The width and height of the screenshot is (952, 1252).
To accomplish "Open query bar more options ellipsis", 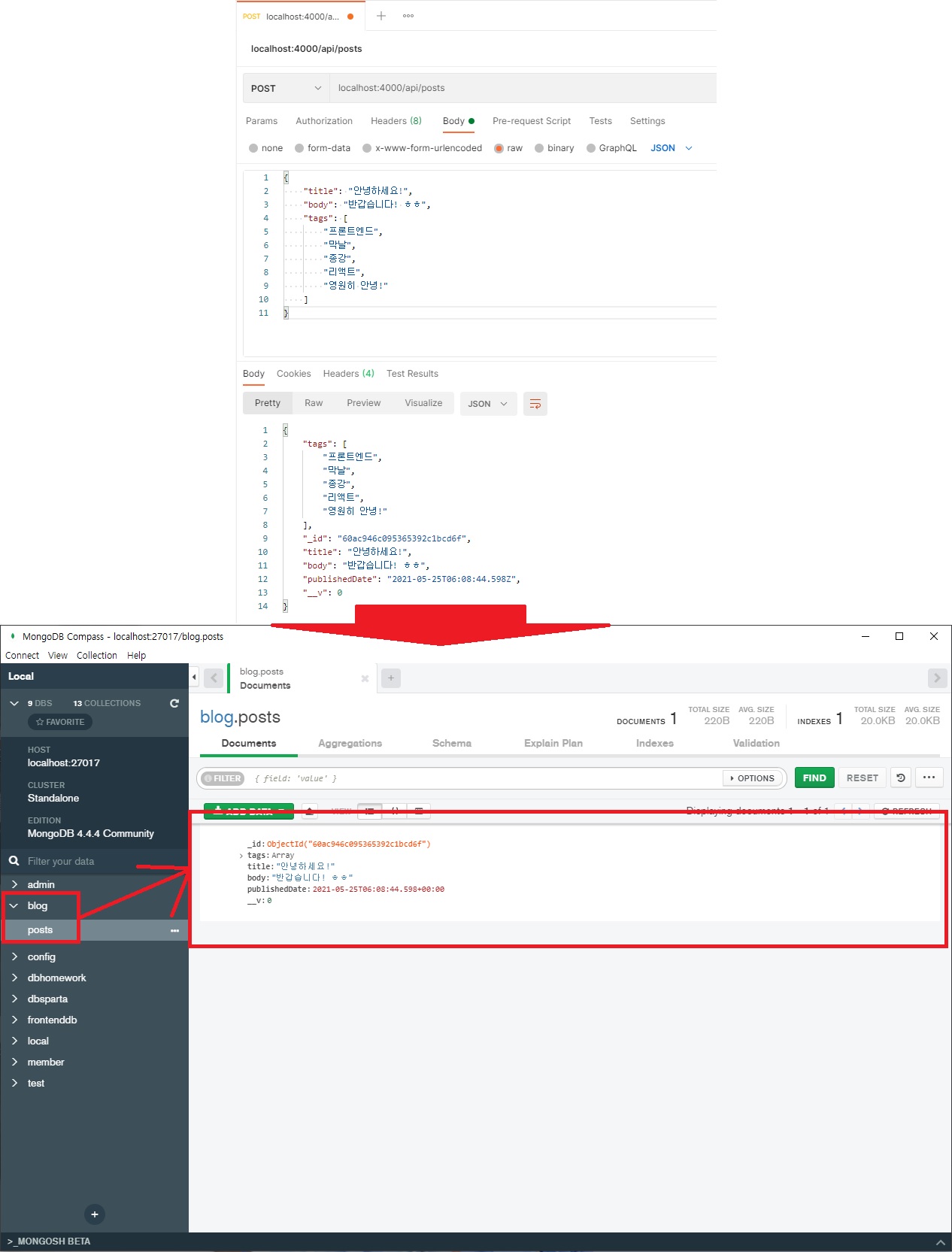I will coord(929,778).
